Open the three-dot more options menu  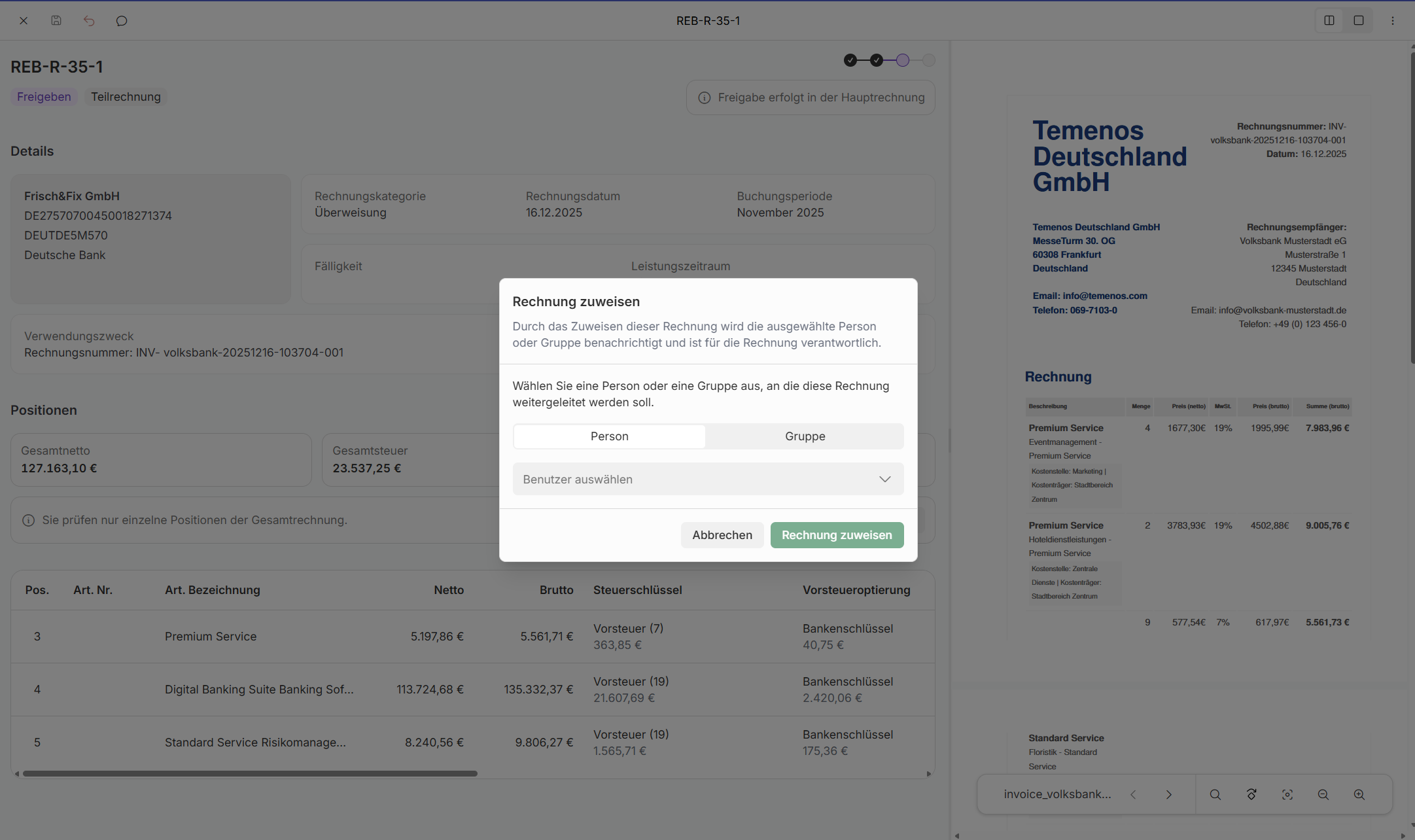1393,21
